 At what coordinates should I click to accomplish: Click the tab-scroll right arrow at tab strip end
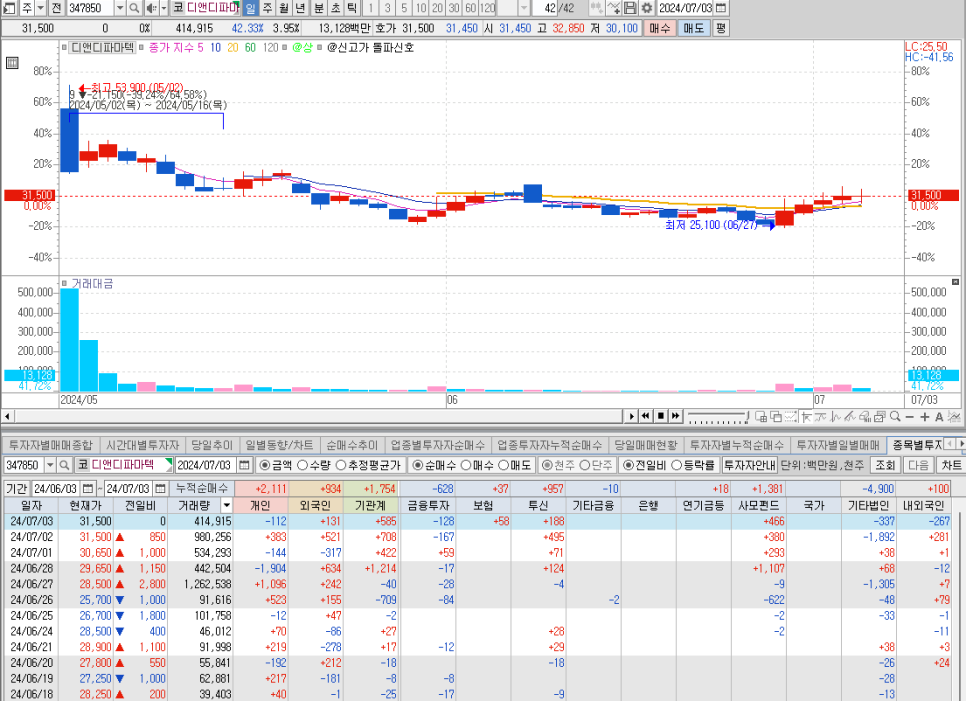pyautogui.click(x=960, y=444)
